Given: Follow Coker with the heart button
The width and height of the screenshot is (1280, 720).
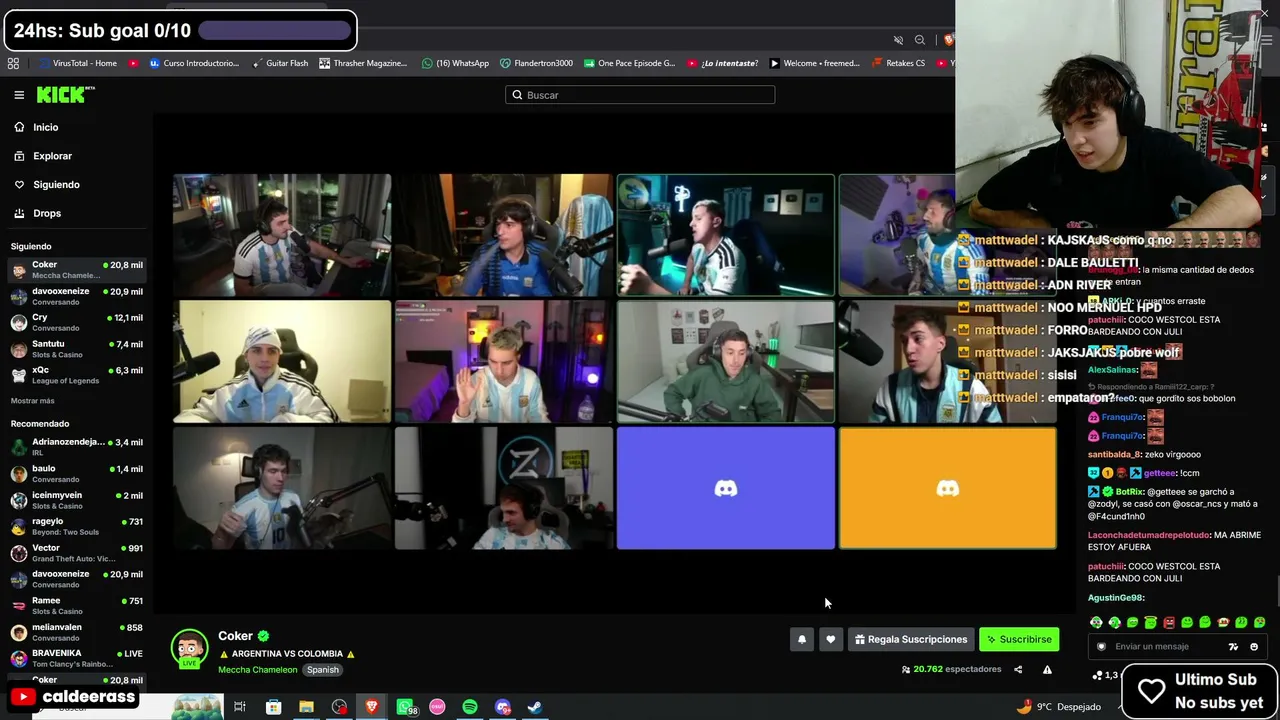Looking at the screenshot, I should coord(830,640).
